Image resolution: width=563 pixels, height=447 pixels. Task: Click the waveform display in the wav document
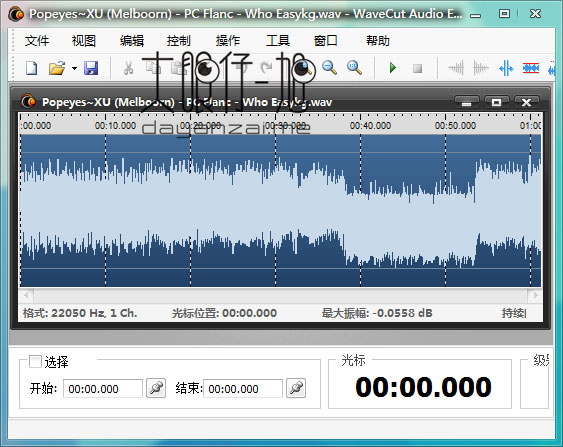point(280,210)
